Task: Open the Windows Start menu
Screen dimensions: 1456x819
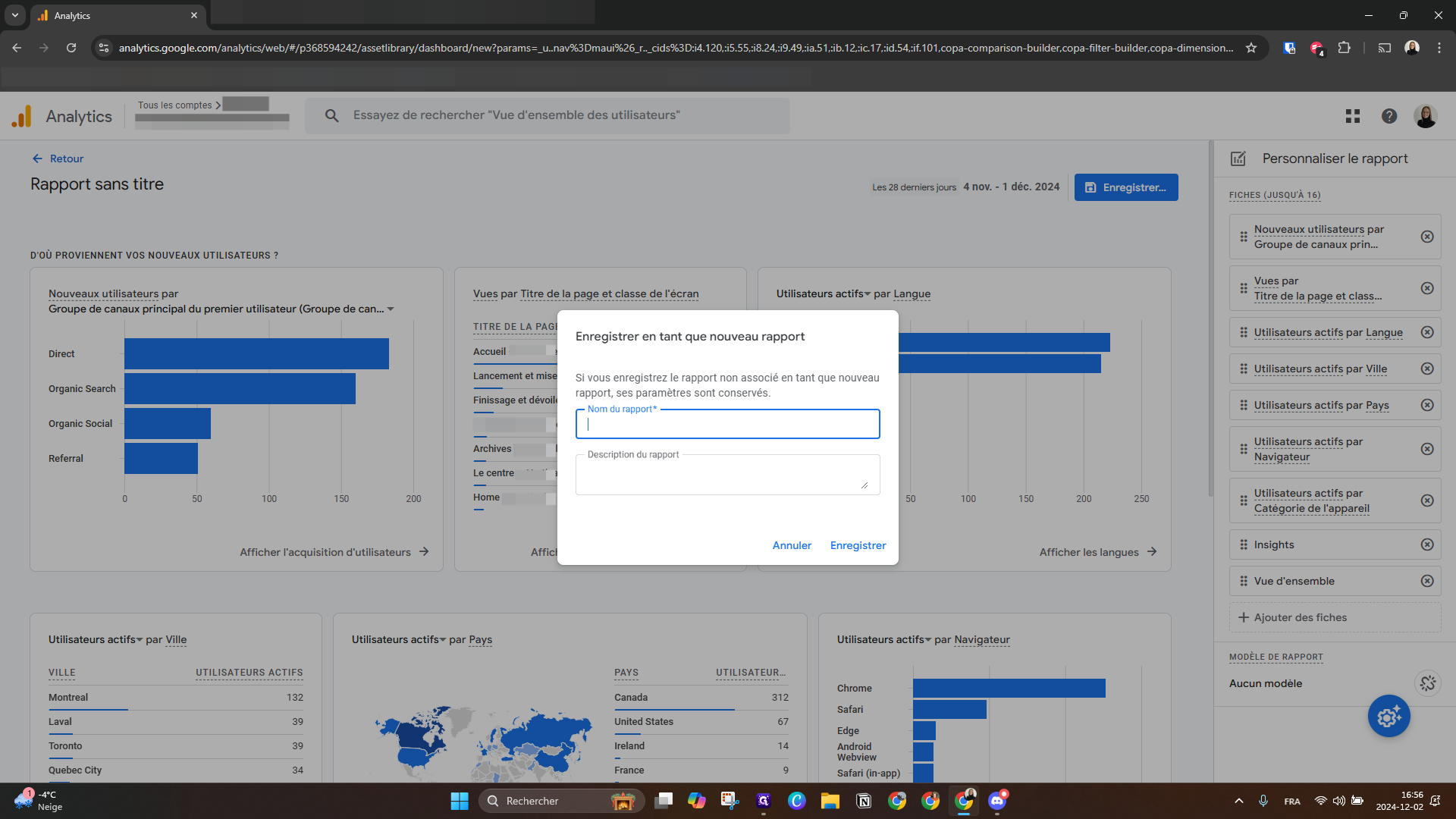Action: coord(460,801)
